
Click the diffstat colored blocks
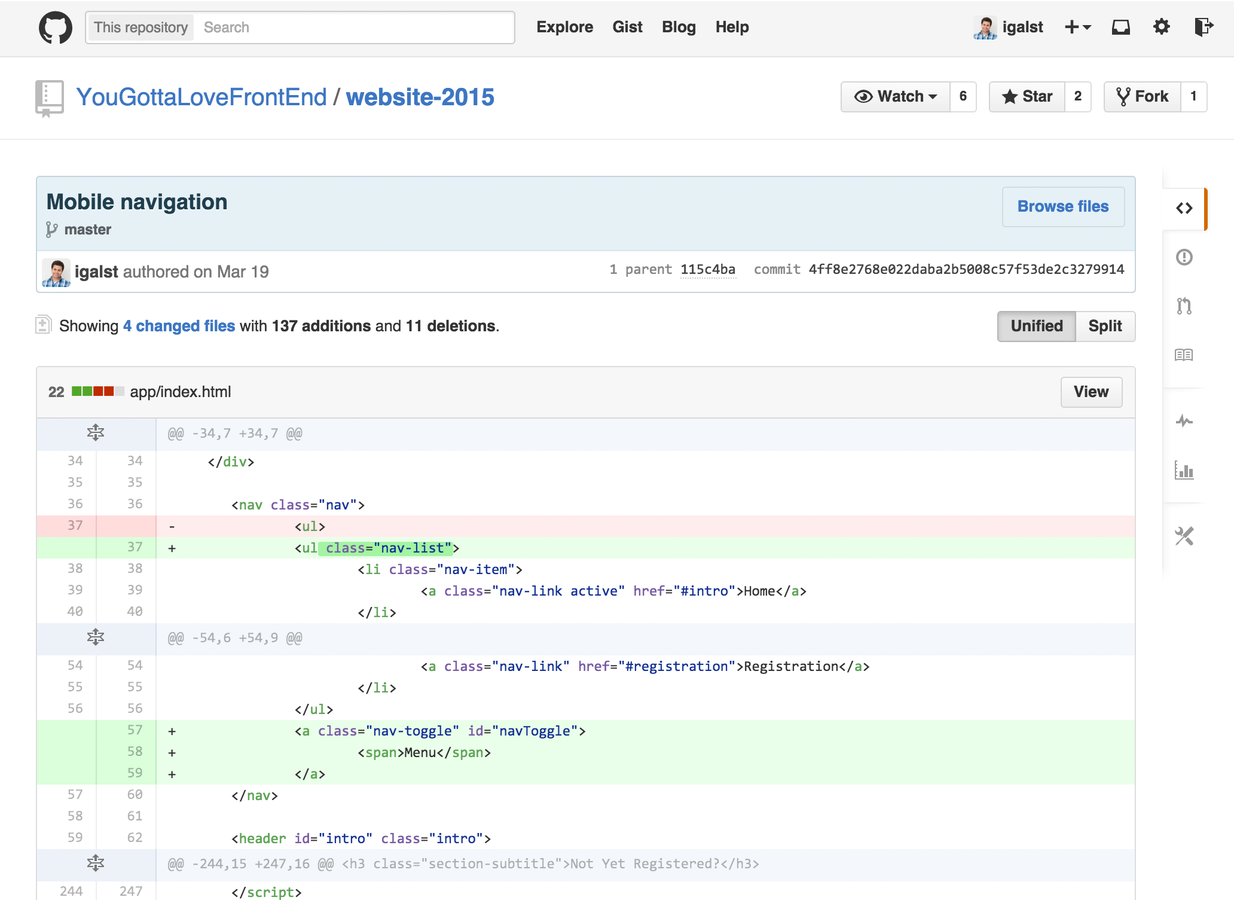pos(98,392)
